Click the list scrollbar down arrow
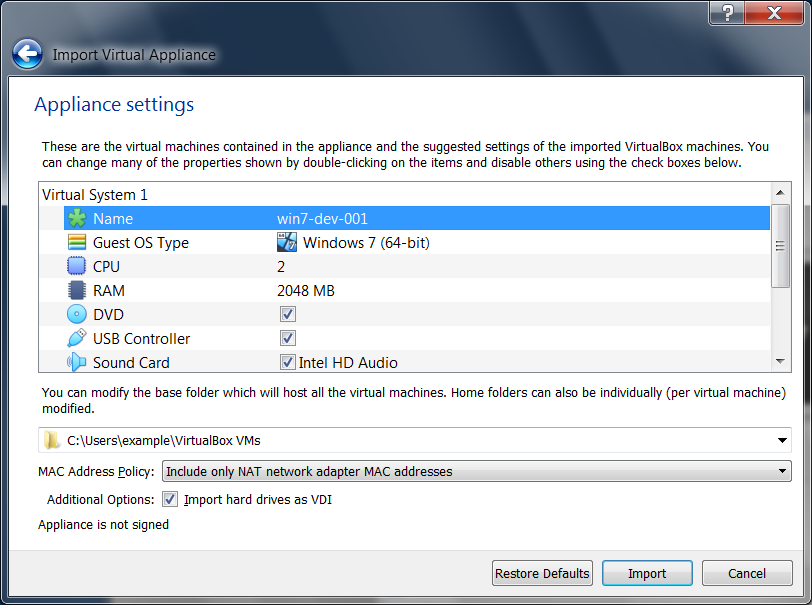The width and height of the screenshot is (812, 614). 780,361
